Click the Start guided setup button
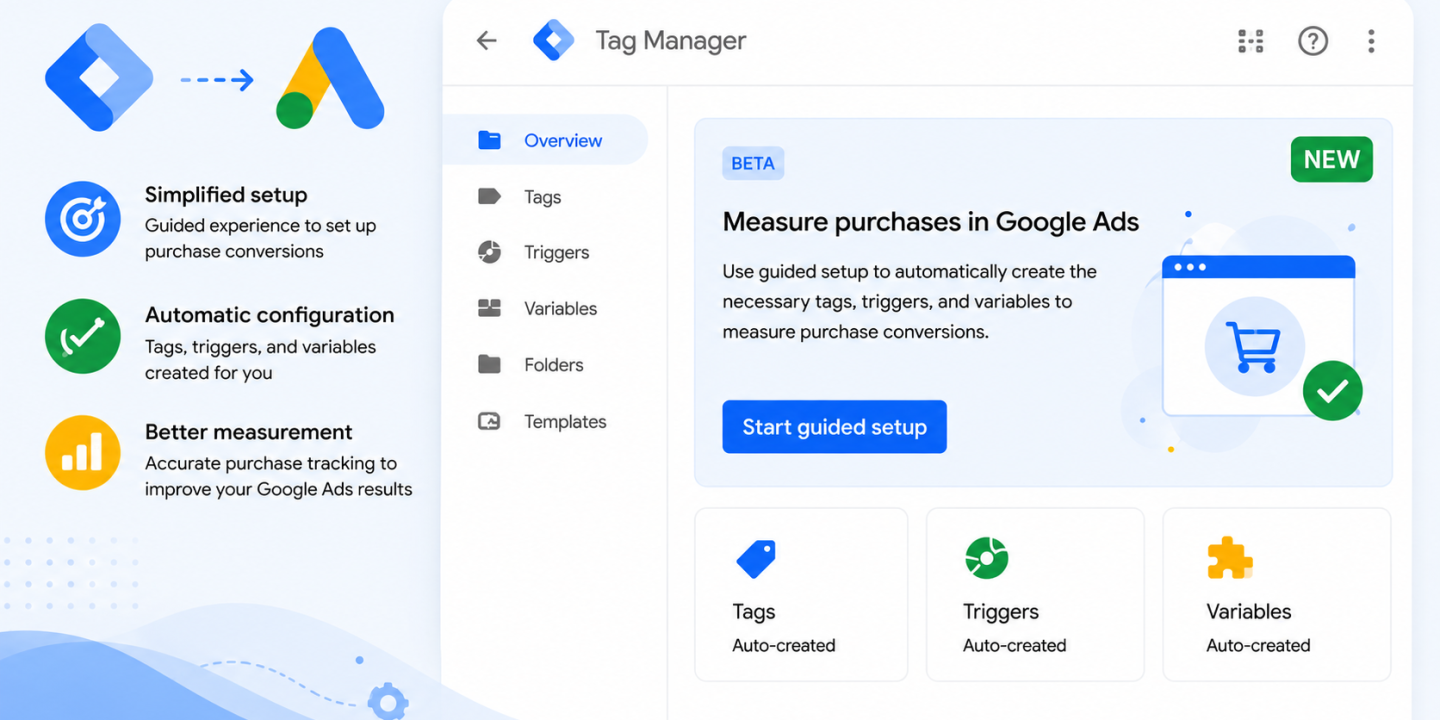The height and width of the screenshot is (720, 1440). pyautogui.click(x=834, y=427)
